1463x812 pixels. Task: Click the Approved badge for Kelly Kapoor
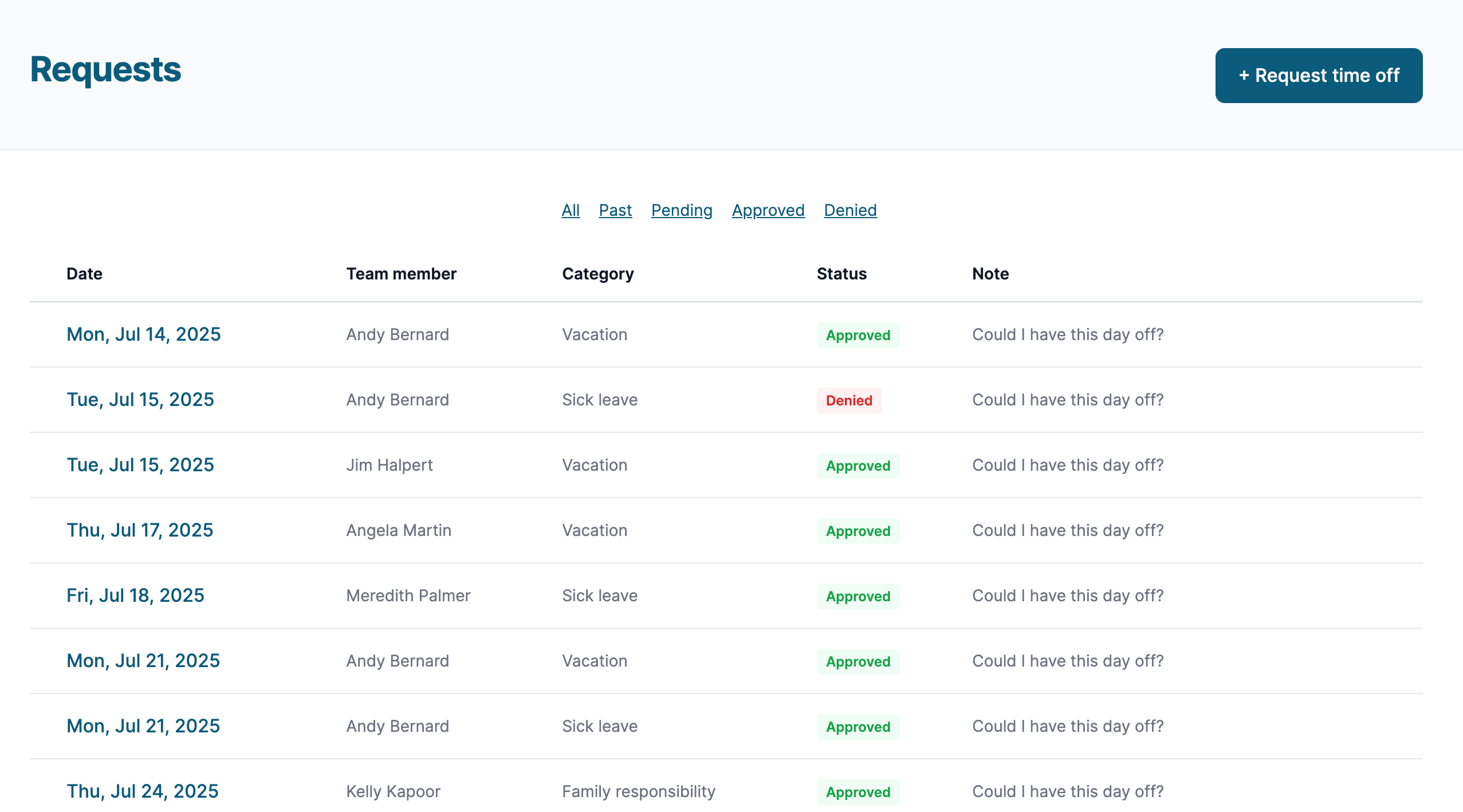pos(858,792)
